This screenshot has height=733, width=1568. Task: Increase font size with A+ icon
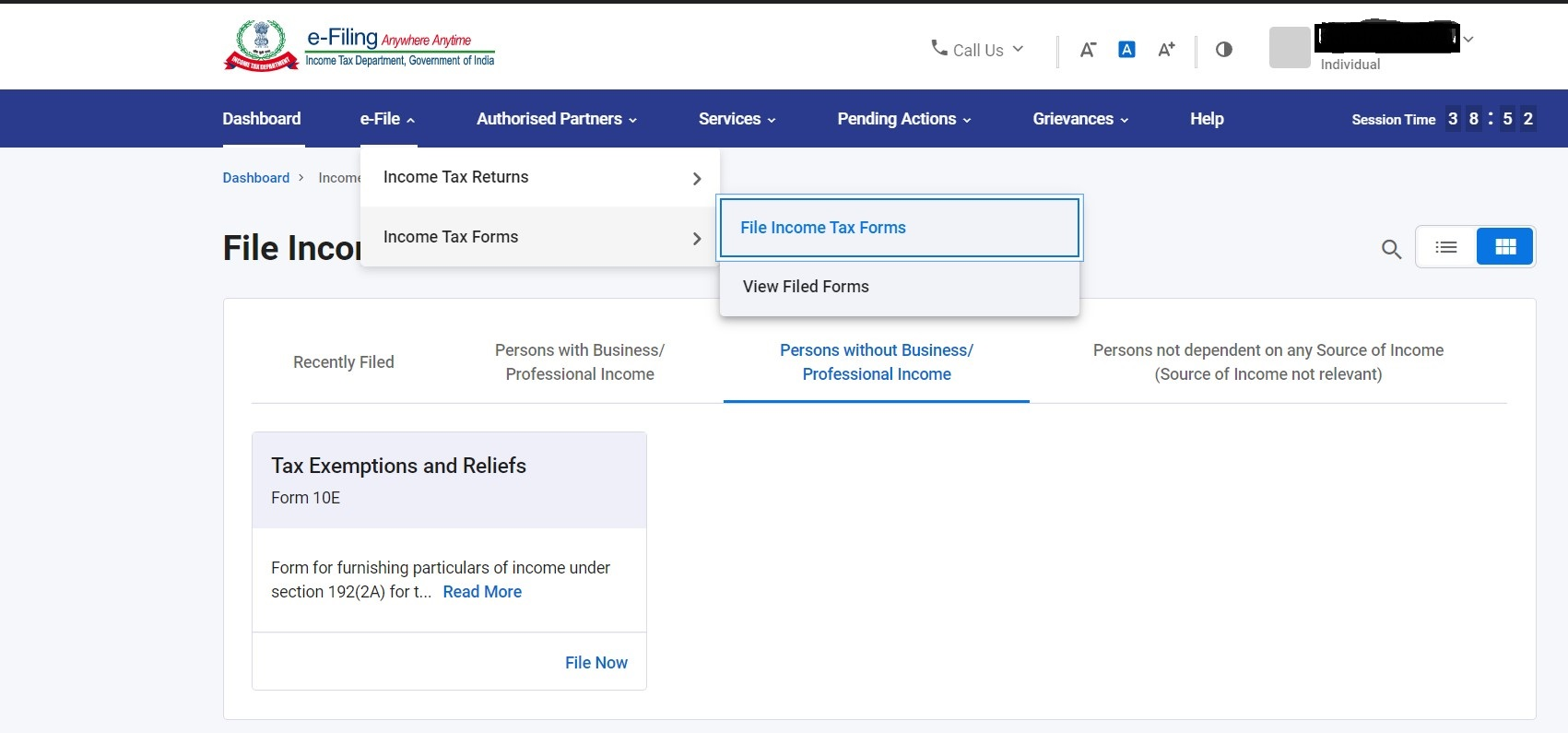click(1166, 50)
